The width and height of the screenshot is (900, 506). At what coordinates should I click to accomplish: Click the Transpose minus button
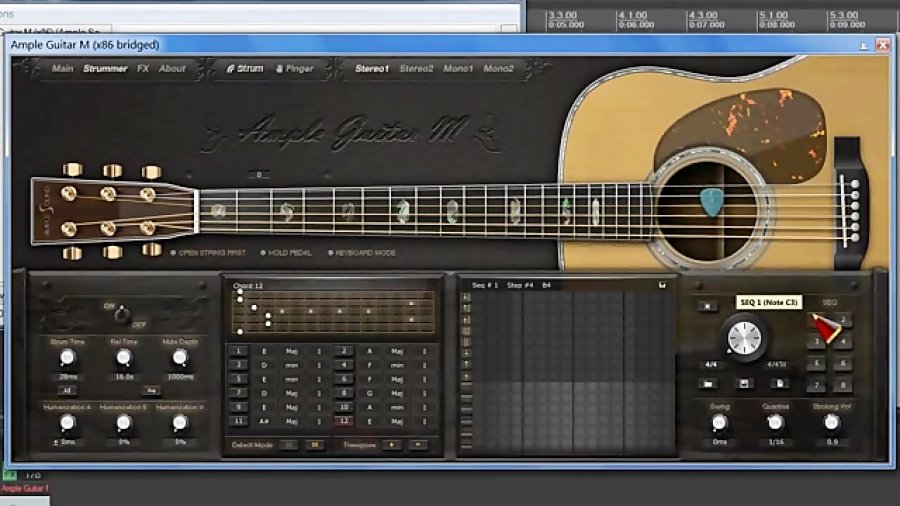[x=417, y=444]
